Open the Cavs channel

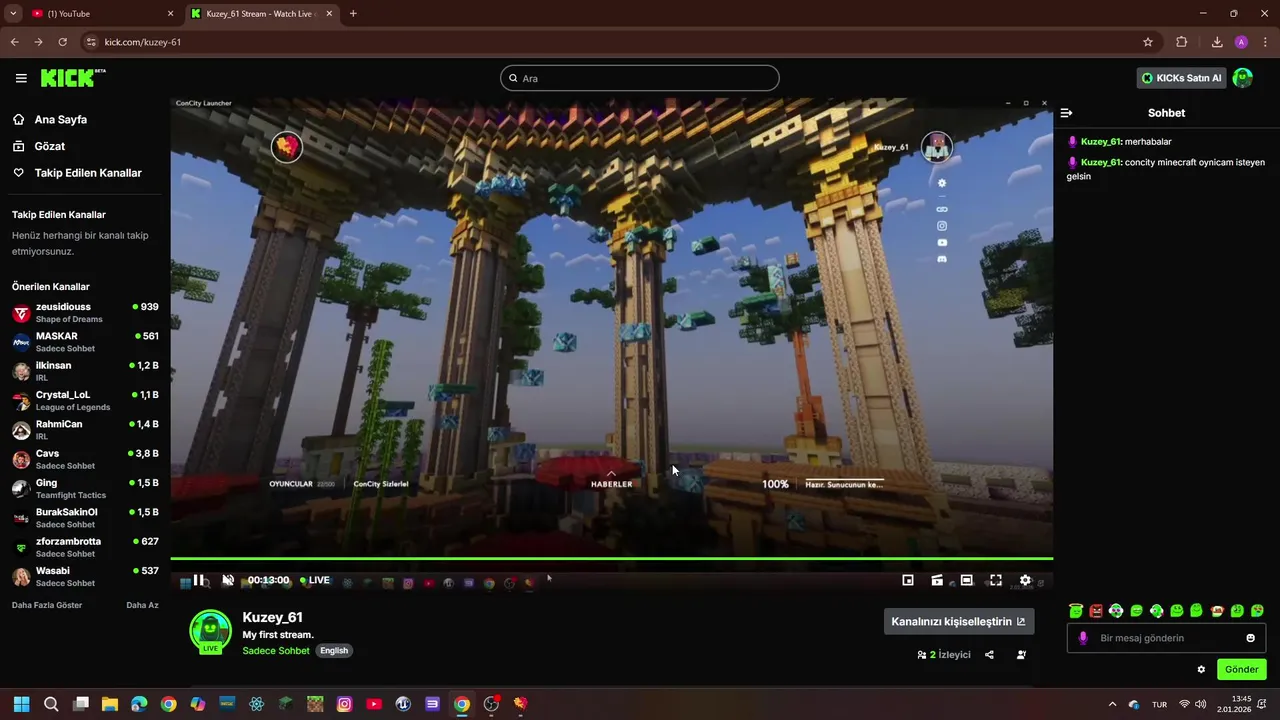click(x=85, y=459)
